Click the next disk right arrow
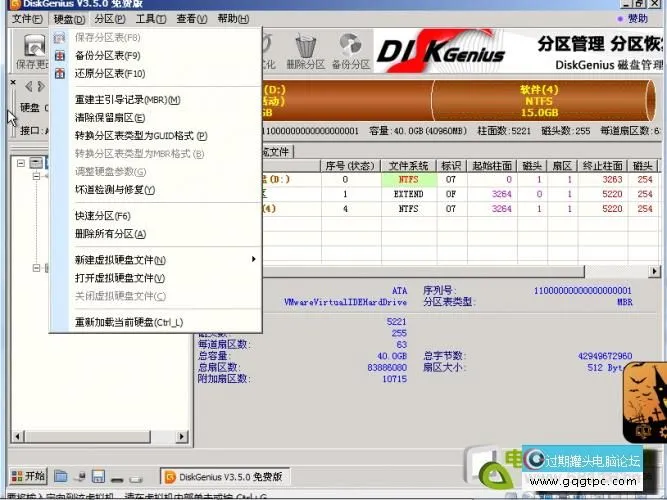Screen dimensions: 667x500 click(x=41, y=87)
